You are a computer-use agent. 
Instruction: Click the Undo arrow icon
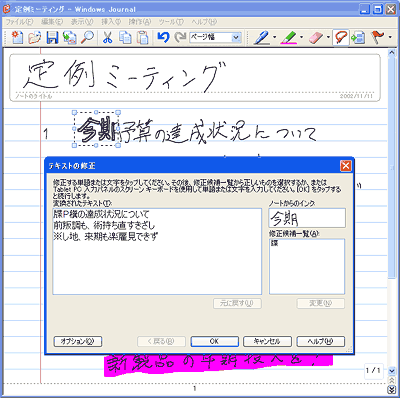pyautogui.click(x=163, y=37)
